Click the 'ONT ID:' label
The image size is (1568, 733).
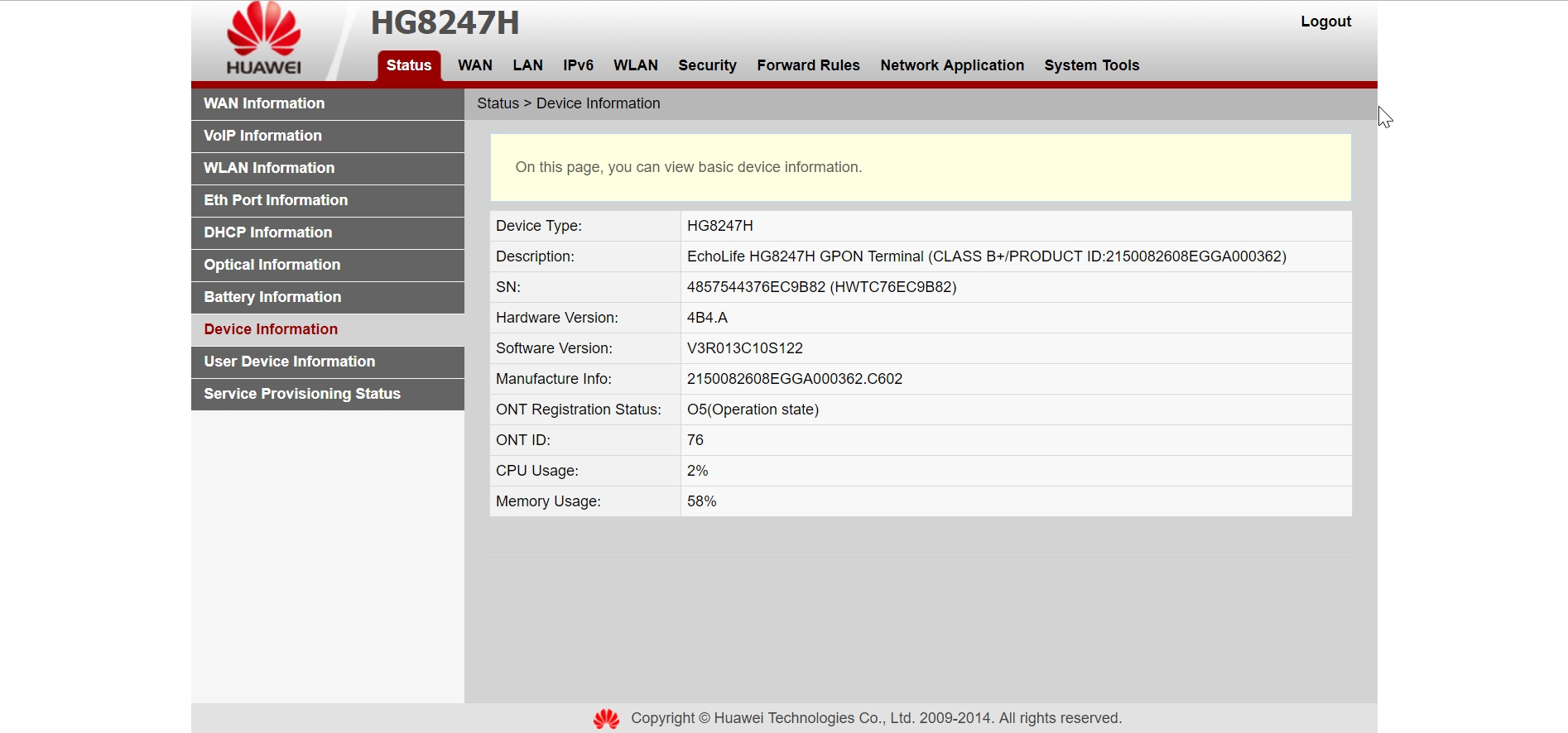coord(523,440)
